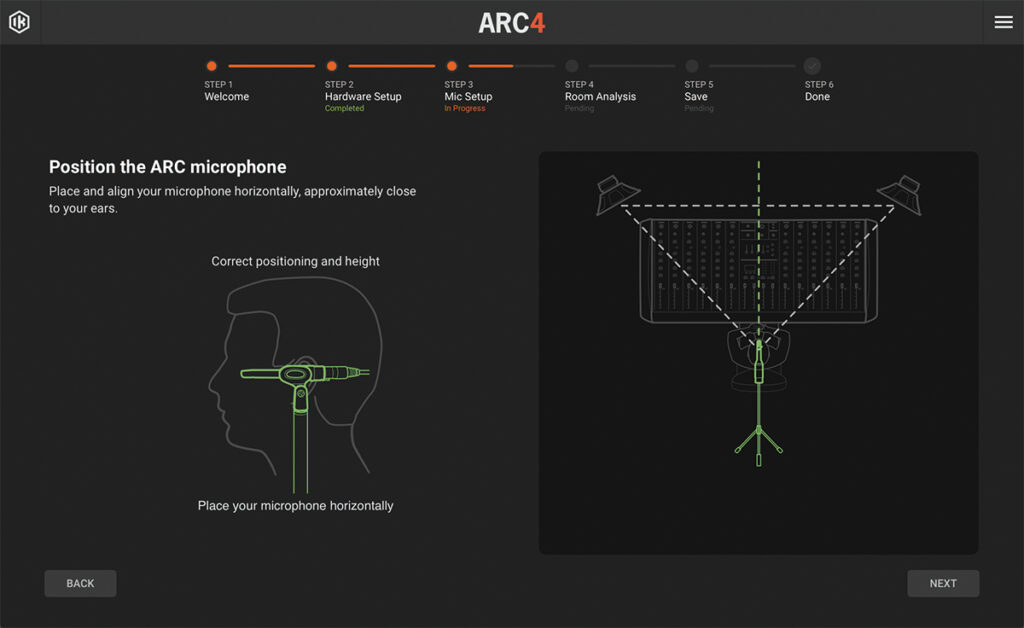Screen dimensions: 1024x628
Task: Click the 'Place and align your microphone' instruction text
Action: (232, 200)
